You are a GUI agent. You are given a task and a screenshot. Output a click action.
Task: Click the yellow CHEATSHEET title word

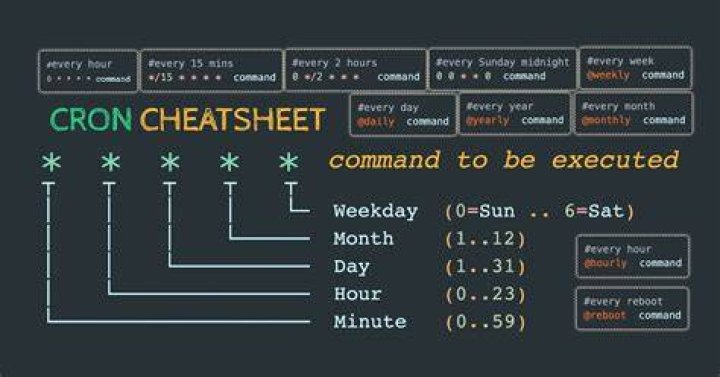coord(233,119)
